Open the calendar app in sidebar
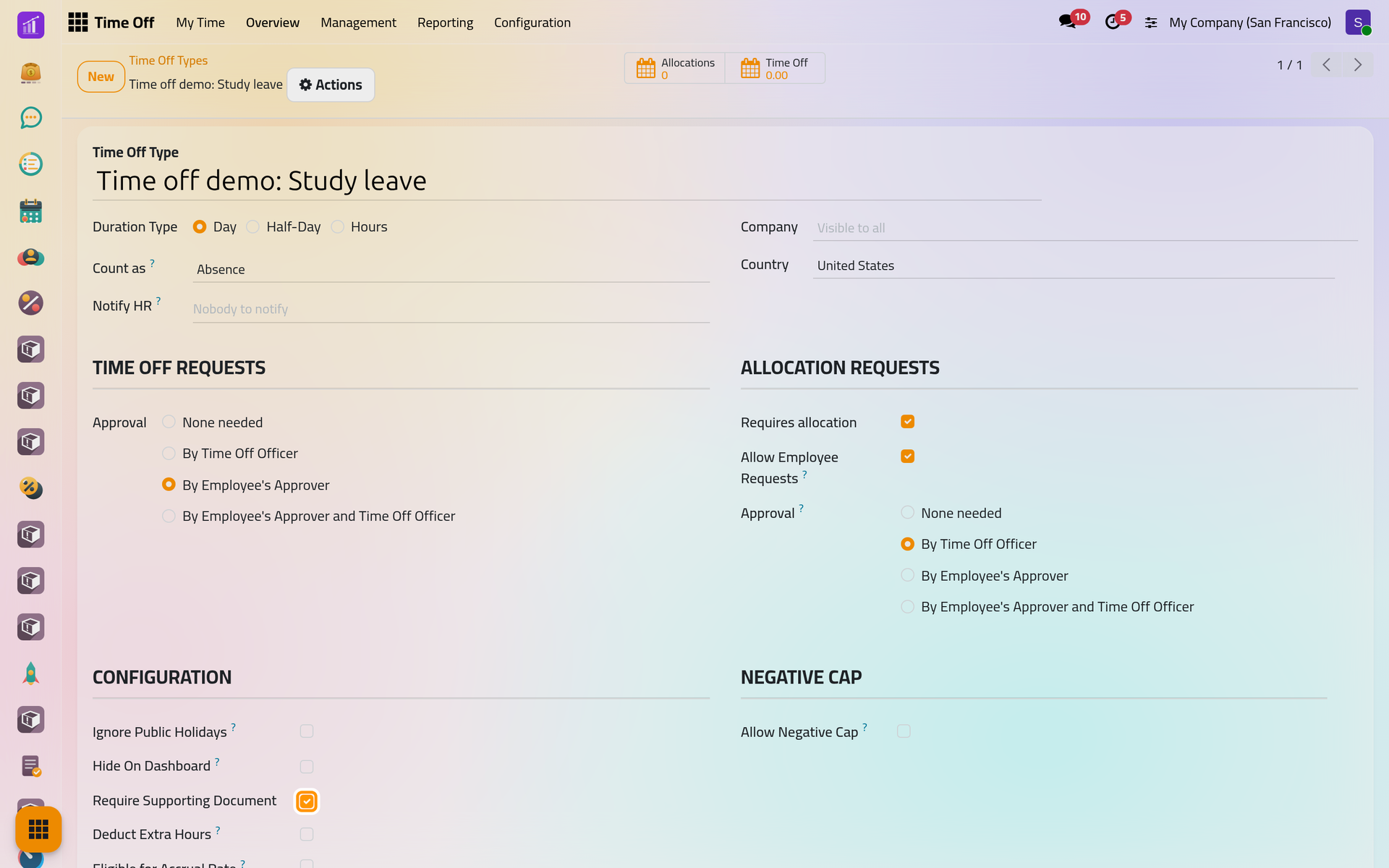Image resolution: width=1389 pixels, height=868 pixels. (30, 210)
